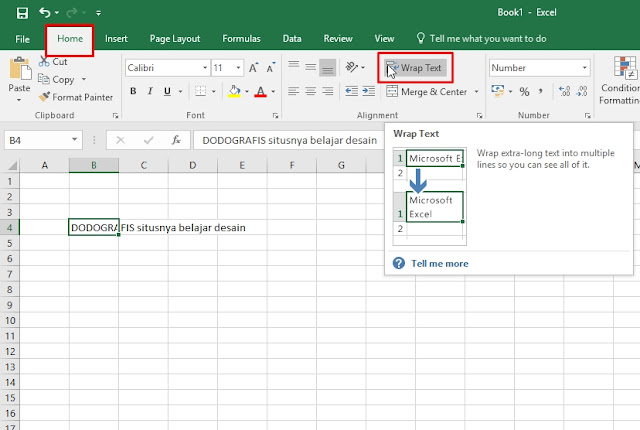Open the Alignment settings dialog launcher
The height and width of the screenshot is (430, 640).
(479, 116)
